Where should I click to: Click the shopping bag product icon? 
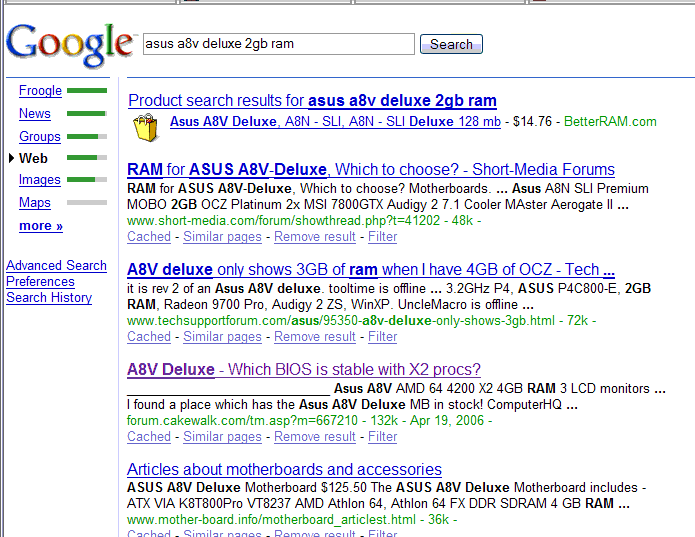click(146, 128)
